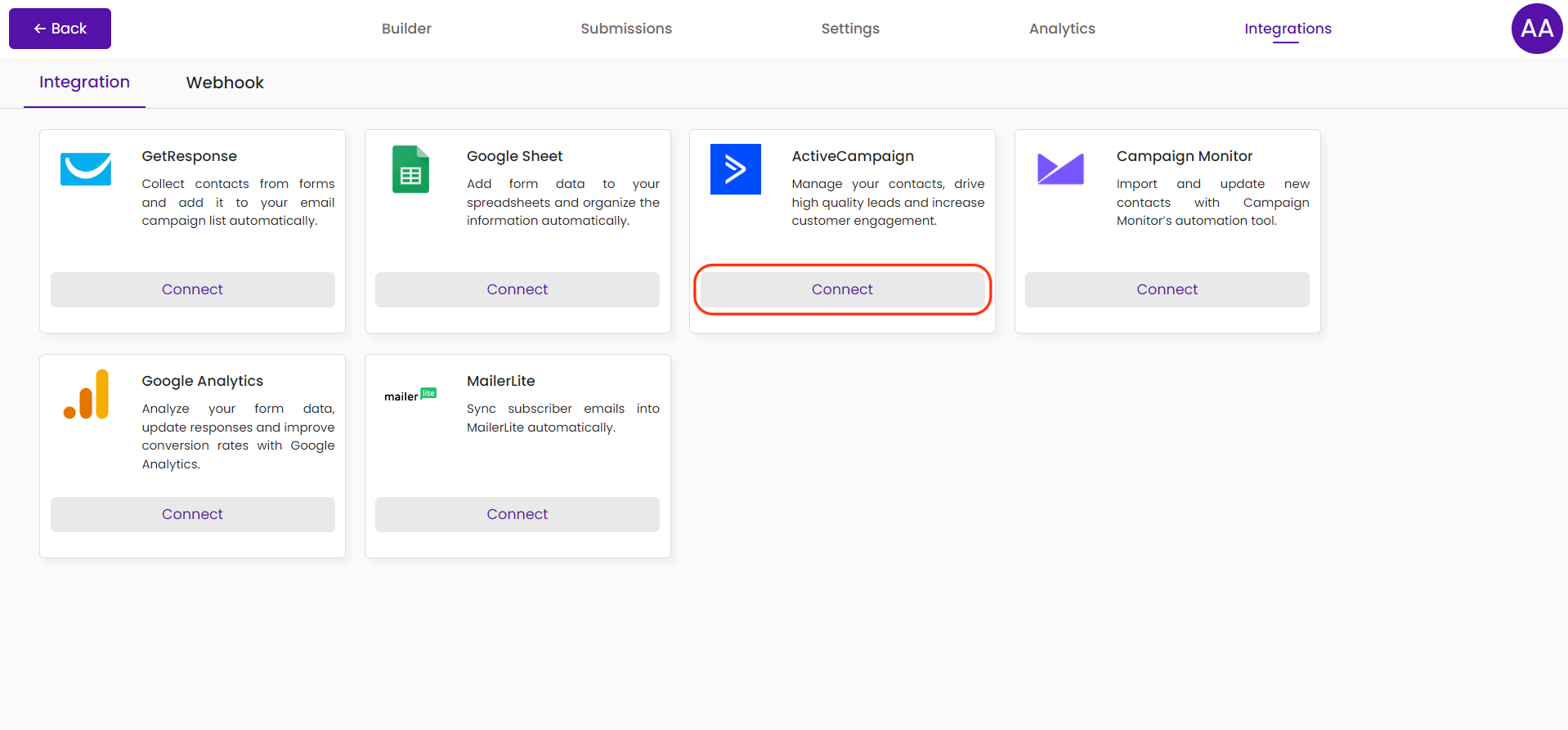Switch to the Webhook sub-tab
Image resolution: width=1568 pixels, height=730 pixels.
[x=225, y=83]
